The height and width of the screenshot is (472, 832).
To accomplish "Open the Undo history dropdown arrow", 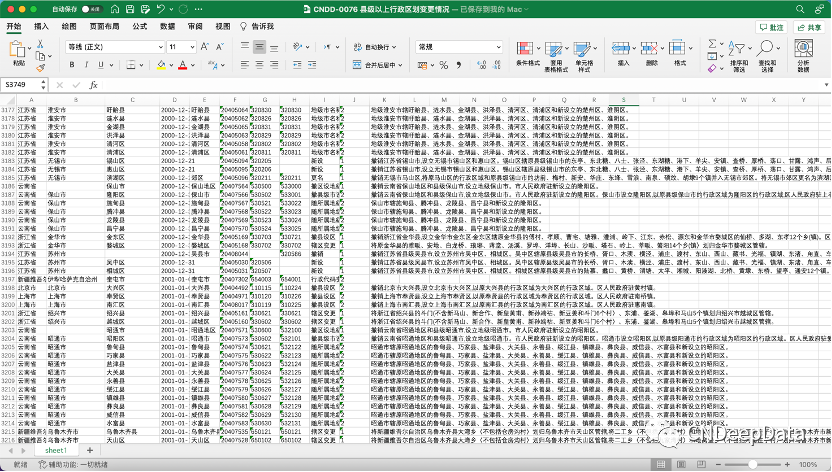I will point(171,10).
